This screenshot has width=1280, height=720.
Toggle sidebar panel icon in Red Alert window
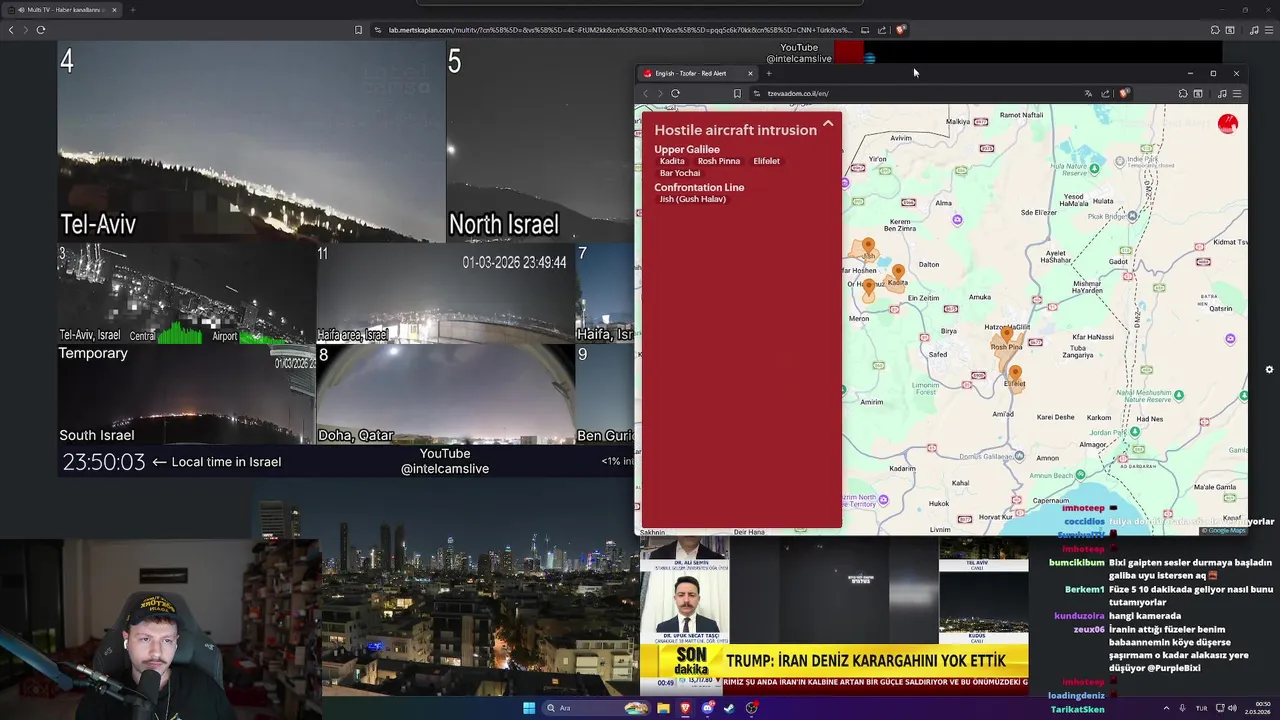pos(1198,93)
